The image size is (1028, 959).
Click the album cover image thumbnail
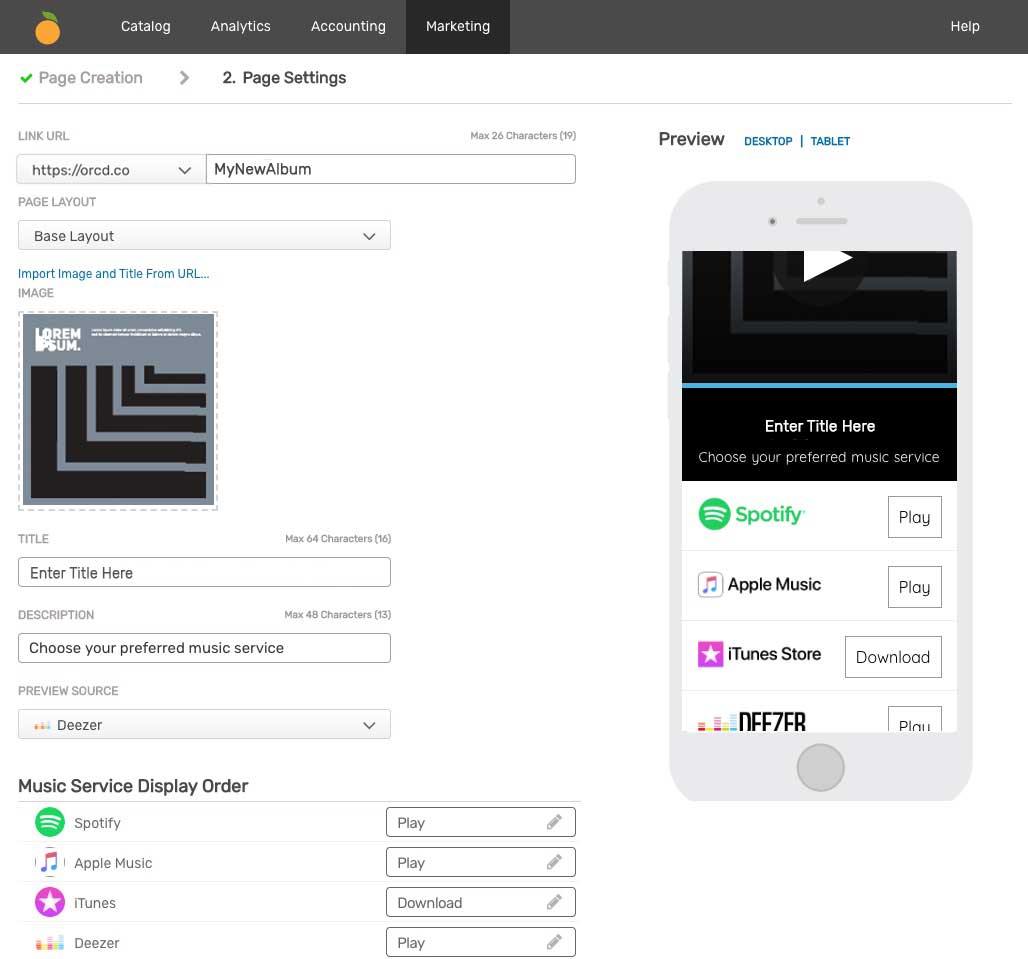(118, 410)
